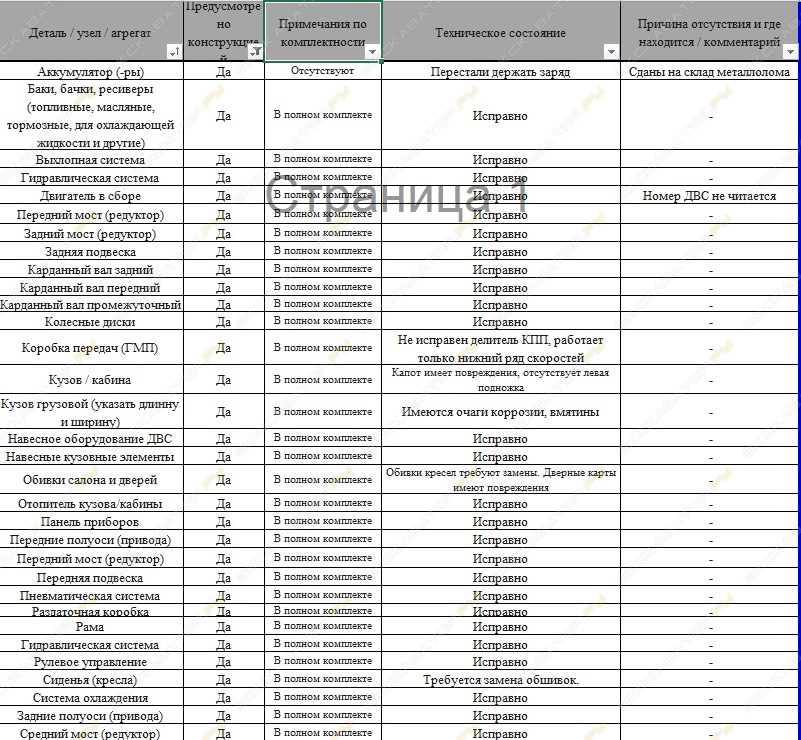This screenshot has height=740, width=801.
Task: Click the Отопитель кузова/кабины cell
Action: tap(91, 504)
